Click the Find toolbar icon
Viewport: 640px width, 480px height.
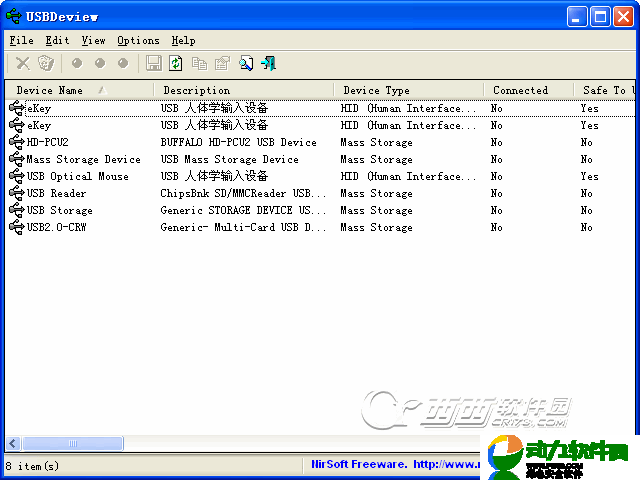246,64
